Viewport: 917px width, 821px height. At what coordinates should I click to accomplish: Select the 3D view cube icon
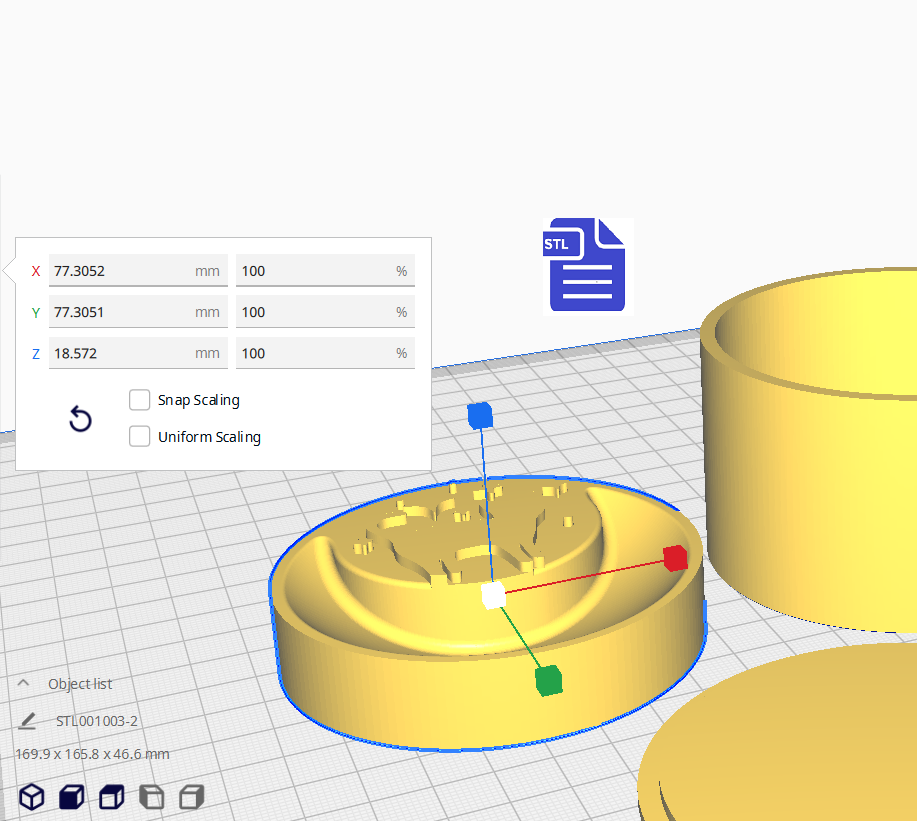click(x=32, y=797)
